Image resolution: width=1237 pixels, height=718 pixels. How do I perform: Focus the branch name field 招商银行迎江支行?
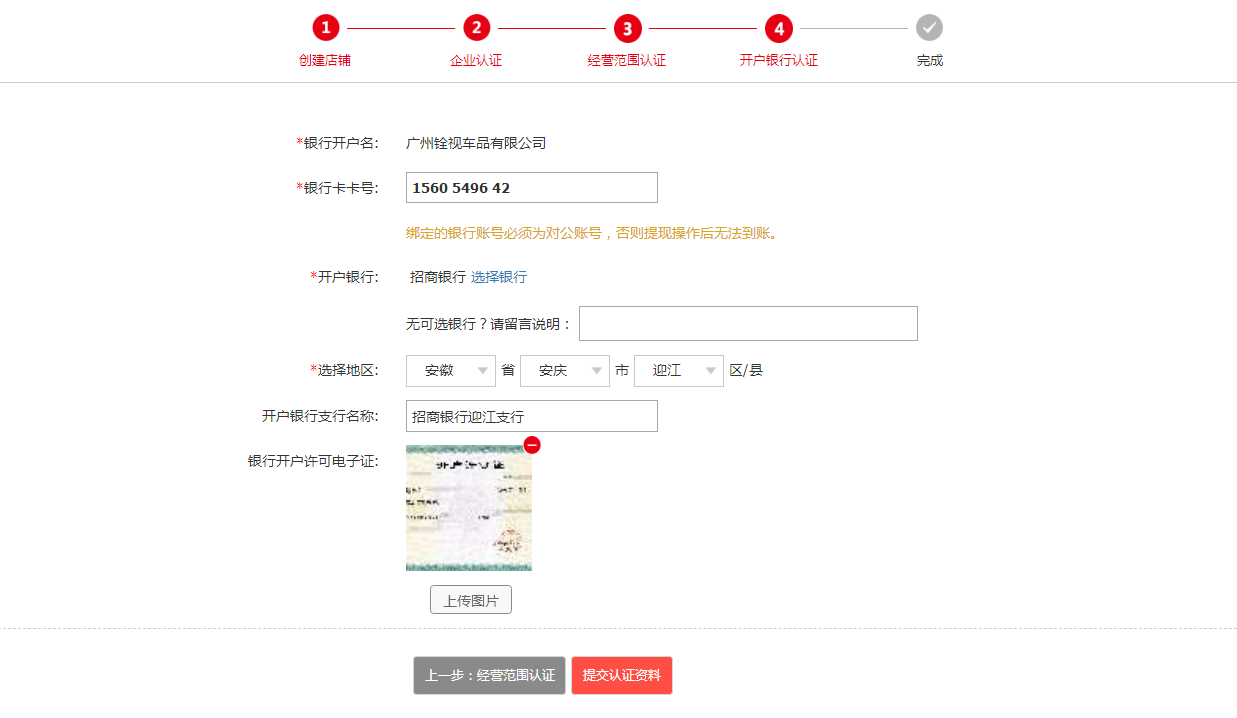[x=532, y=416]
